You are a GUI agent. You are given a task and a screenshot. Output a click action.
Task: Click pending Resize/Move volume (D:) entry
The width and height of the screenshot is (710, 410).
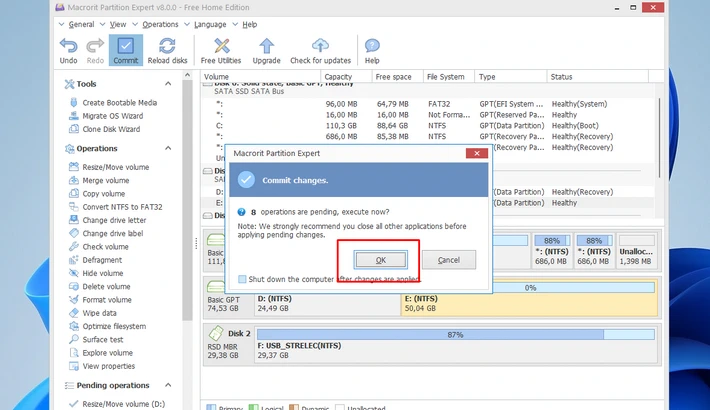pyautogui.click(x=117, y=404)
